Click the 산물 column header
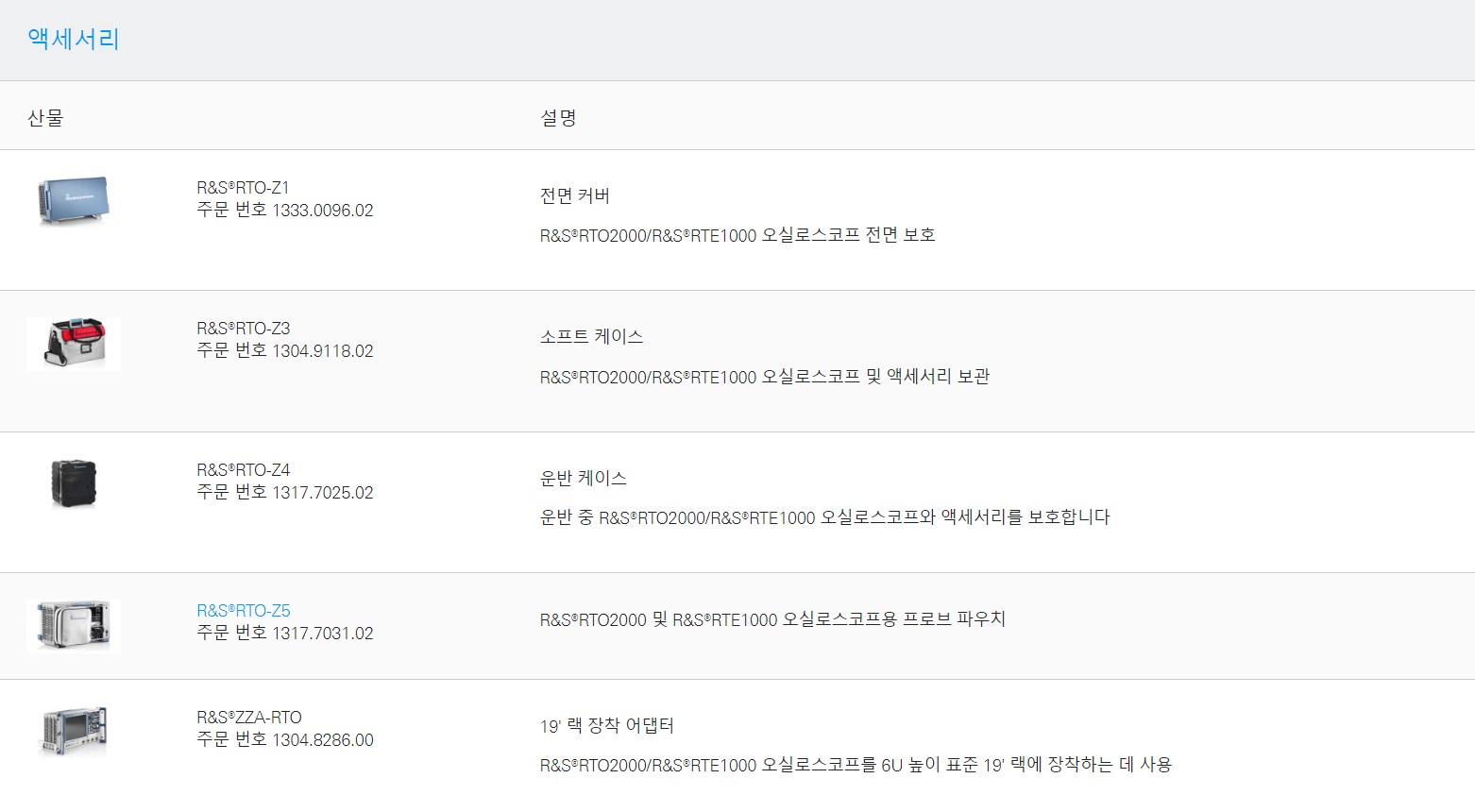The height and width of the screenshot is (812, 1475). tap(45, 118)
